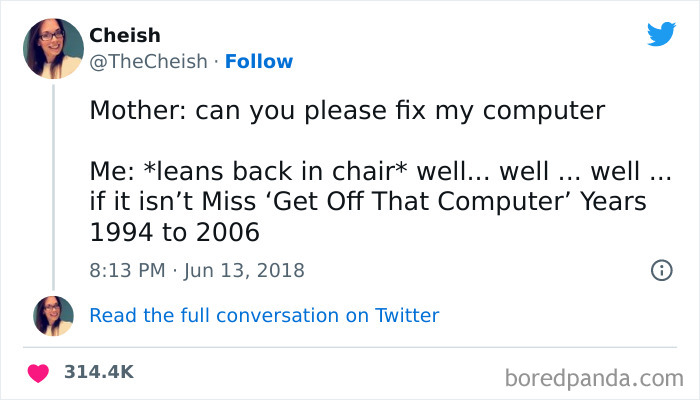Click the boredpanda.com watermark
Image resolution: width=700 pixels, height=400 pixels.
coord(594,379)
